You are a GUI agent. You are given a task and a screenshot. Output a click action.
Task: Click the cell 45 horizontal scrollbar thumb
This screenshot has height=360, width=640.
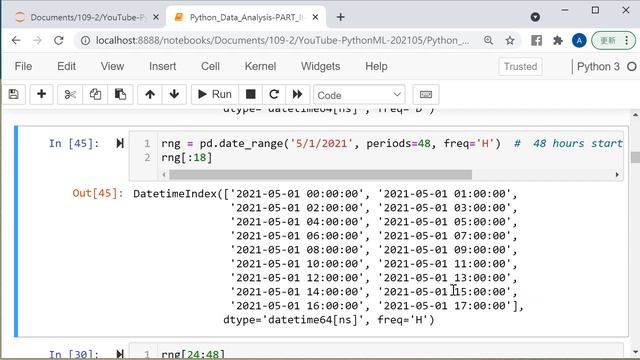pyautogui.click(x=320, y=175)
